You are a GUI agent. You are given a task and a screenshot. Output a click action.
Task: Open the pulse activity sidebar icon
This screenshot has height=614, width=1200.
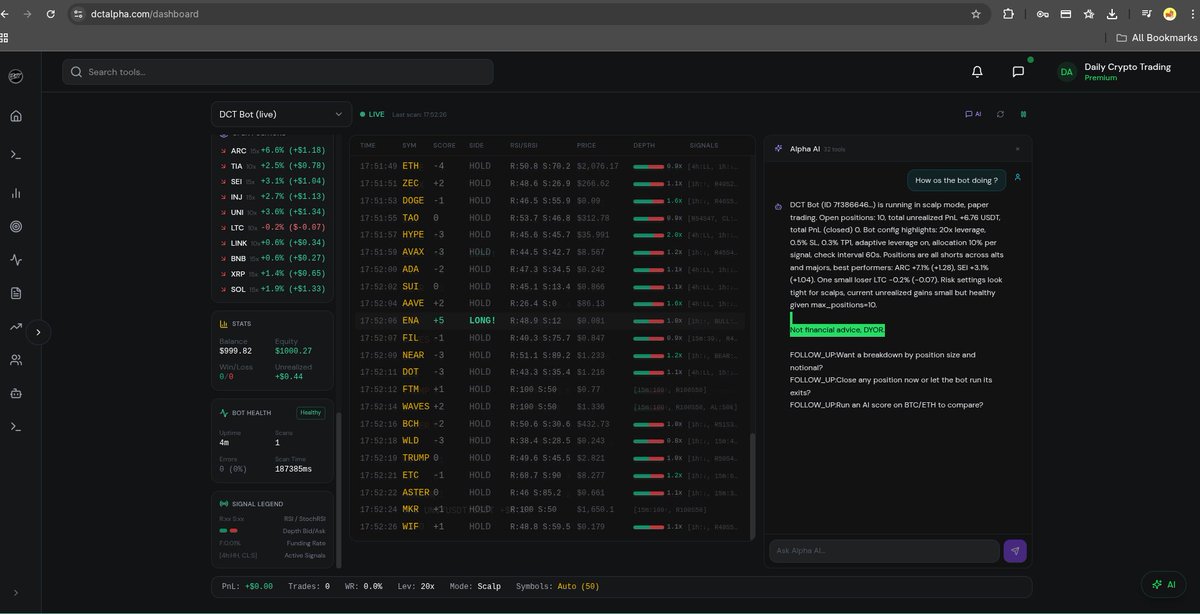(15, 260)
